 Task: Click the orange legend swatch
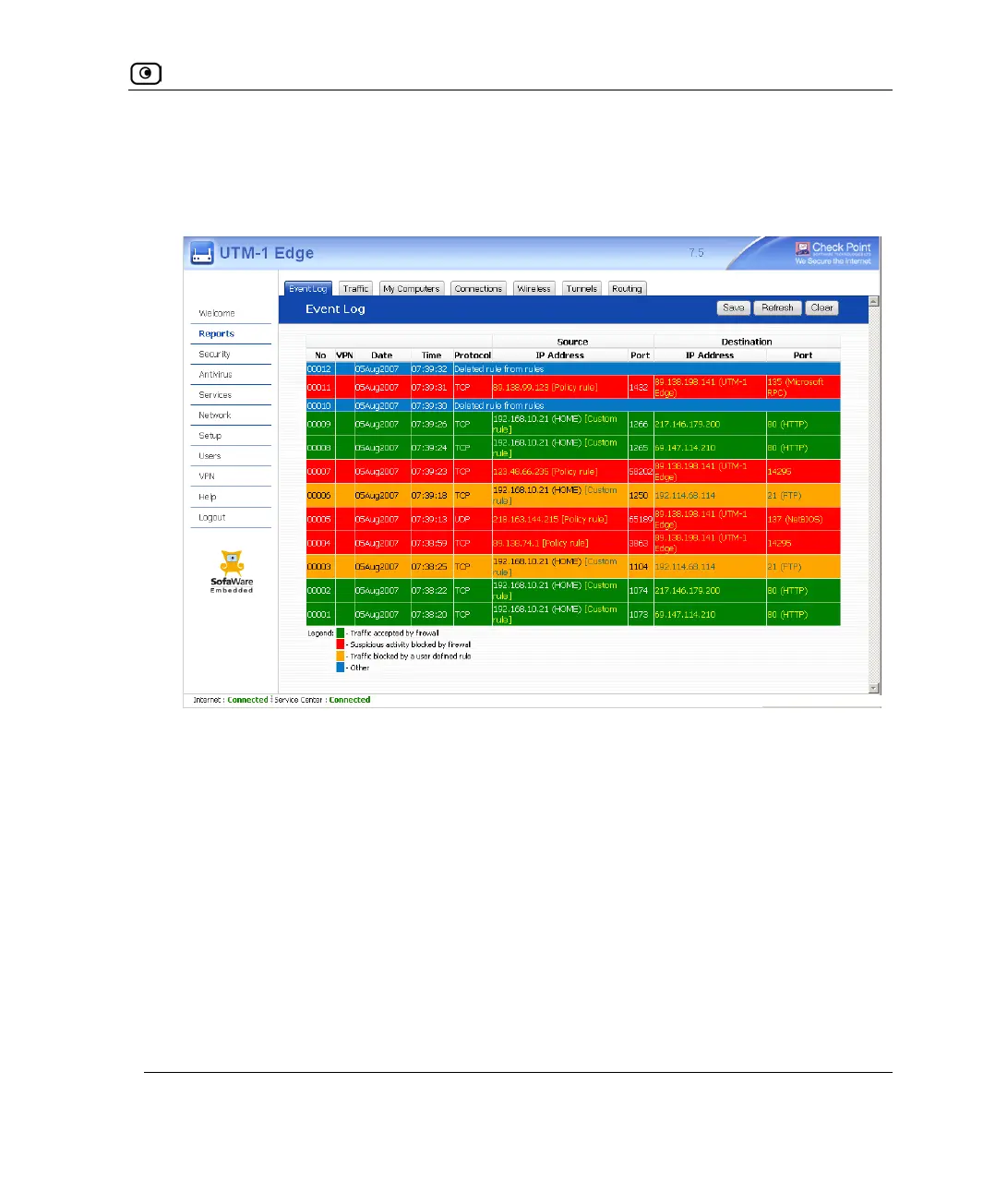point(340,656)
